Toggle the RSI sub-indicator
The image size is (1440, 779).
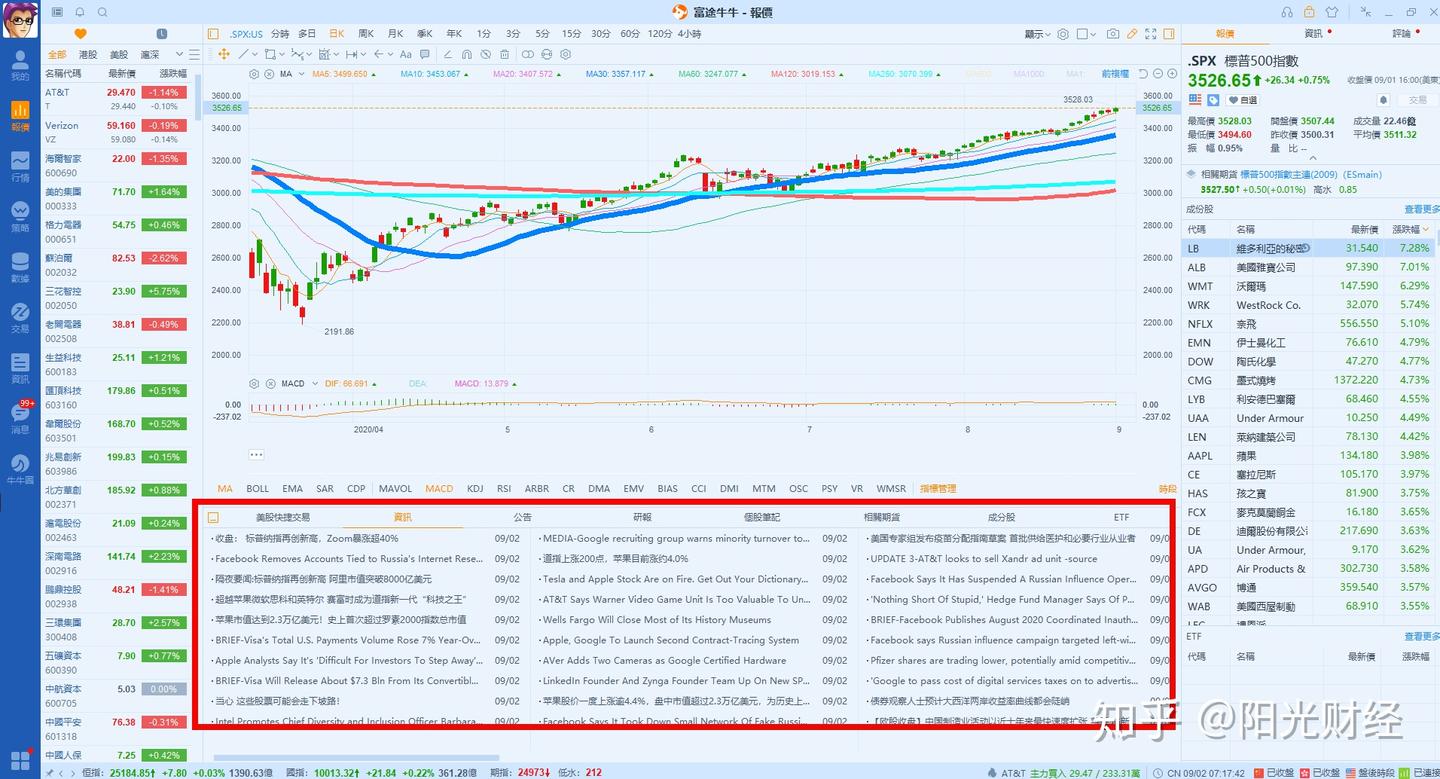[504, 489]
